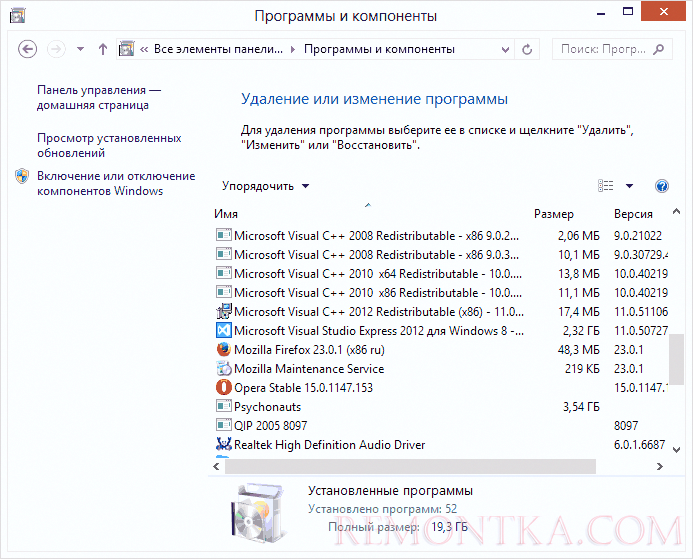Select the Psychonauts program icon
Viewport: 693px width, 559px height.
[224, 406]
